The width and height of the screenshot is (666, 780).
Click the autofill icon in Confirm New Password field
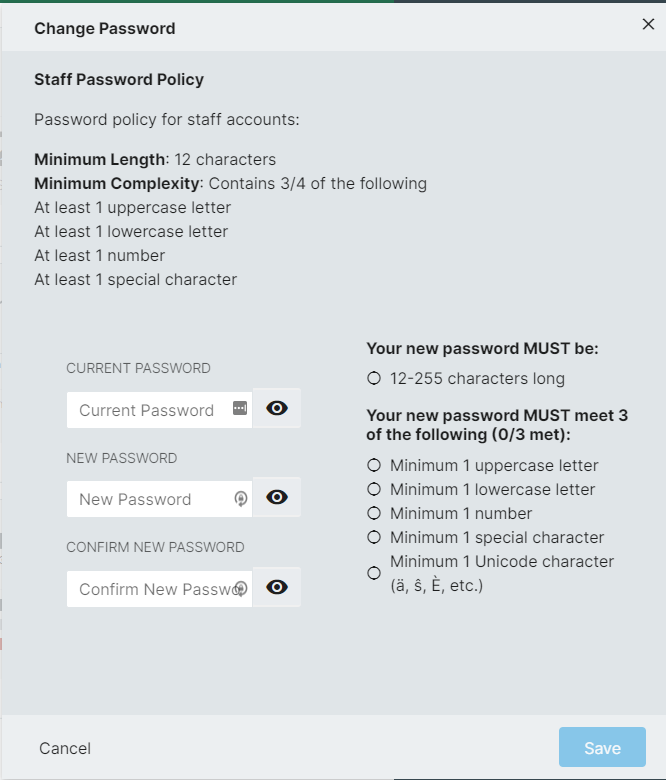point(241,588)
